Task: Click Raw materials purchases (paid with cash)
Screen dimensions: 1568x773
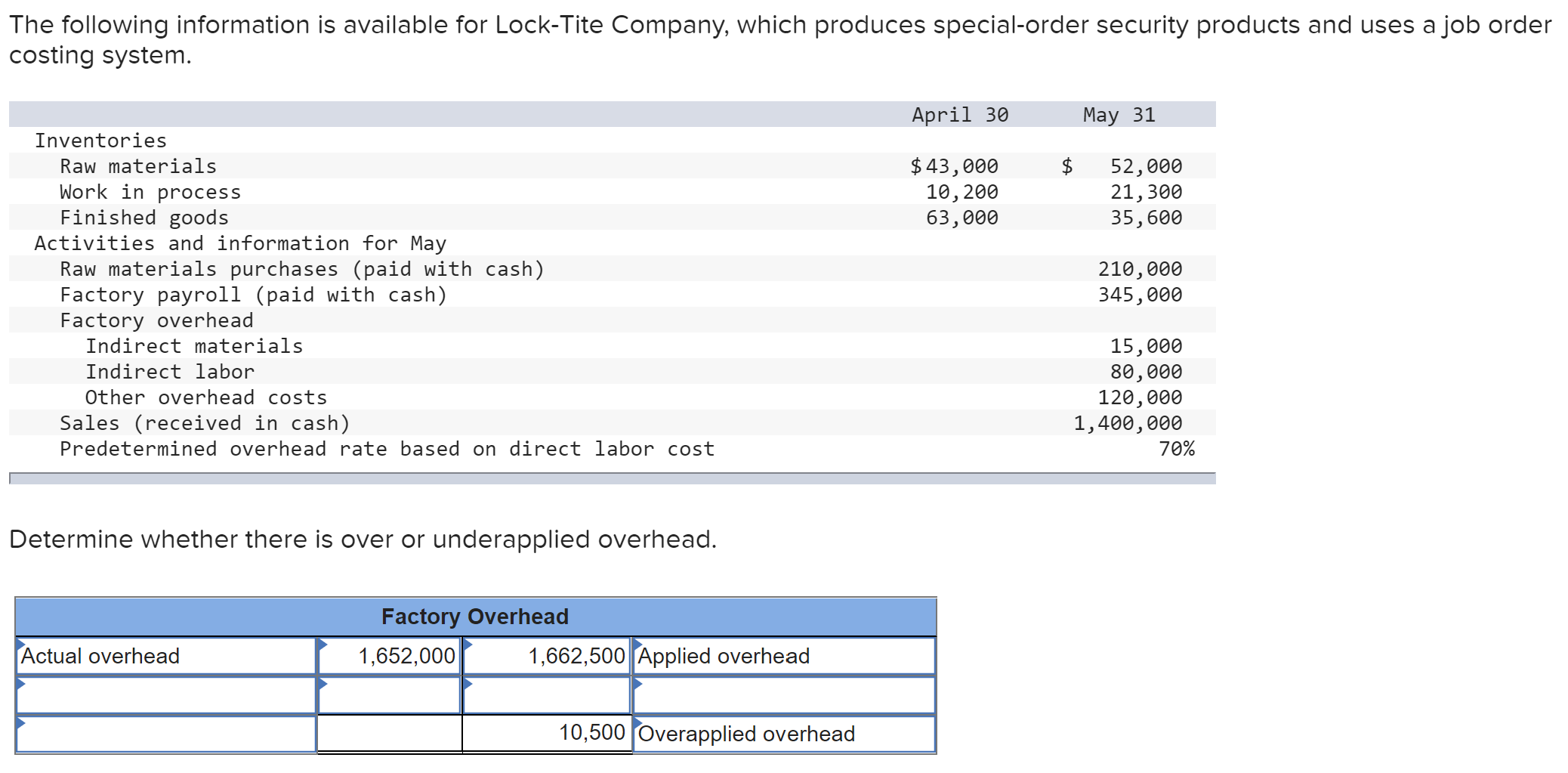Action: (x=302, y=269)
